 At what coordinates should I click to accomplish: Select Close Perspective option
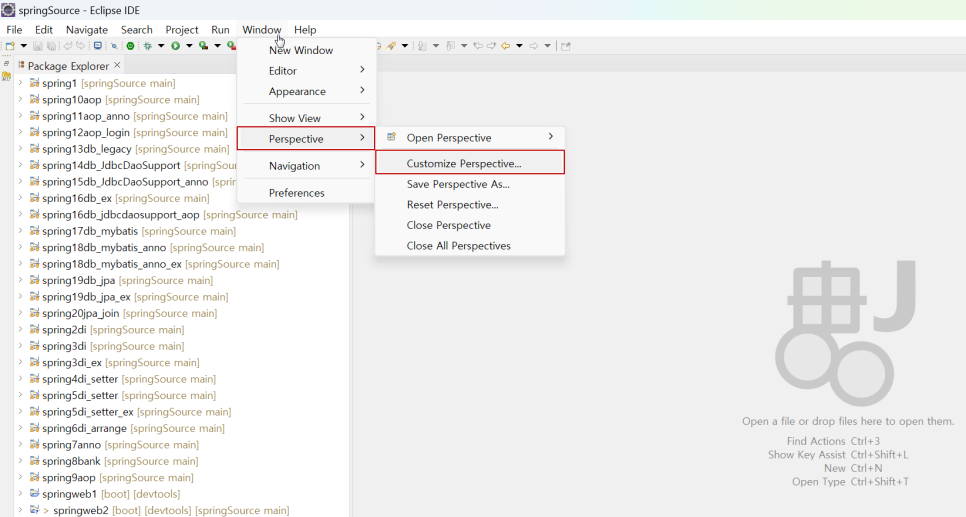(x=470, y=225)
